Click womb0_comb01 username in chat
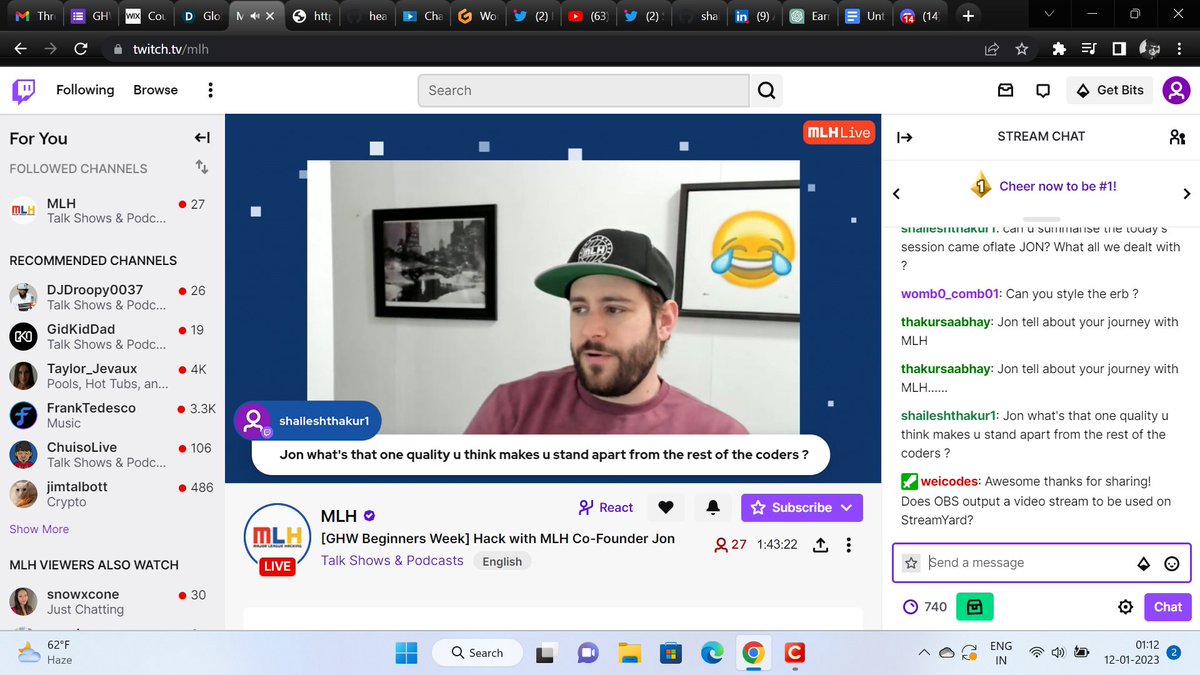1200x675 pixels. pyautogui.click(x=950, y=294)
